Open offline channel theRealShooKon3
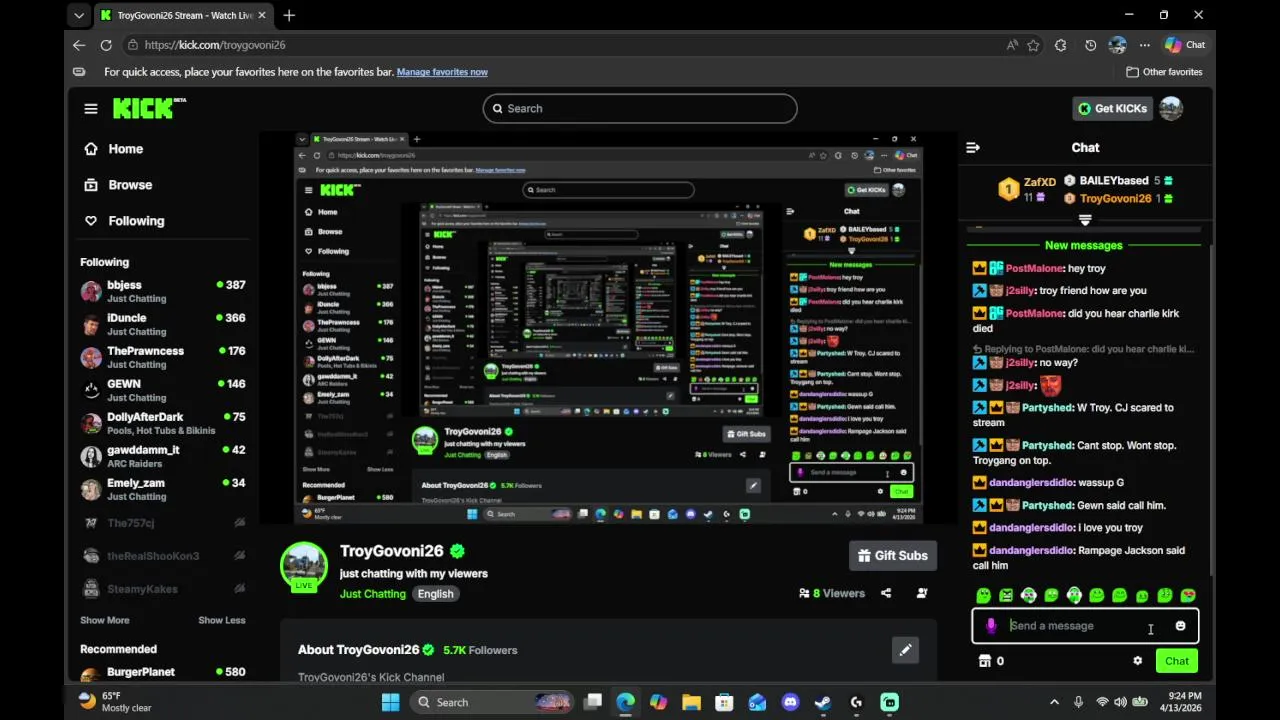 click(x=164, y=556)
